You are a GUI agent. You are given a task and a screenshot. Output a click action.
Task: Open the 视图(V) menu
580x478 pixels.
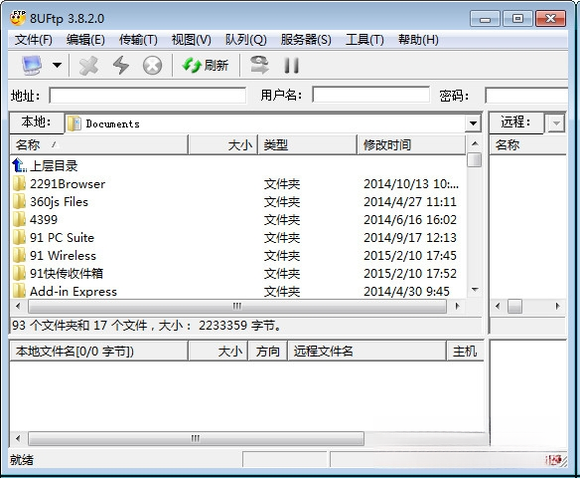(x=192, y=40)
